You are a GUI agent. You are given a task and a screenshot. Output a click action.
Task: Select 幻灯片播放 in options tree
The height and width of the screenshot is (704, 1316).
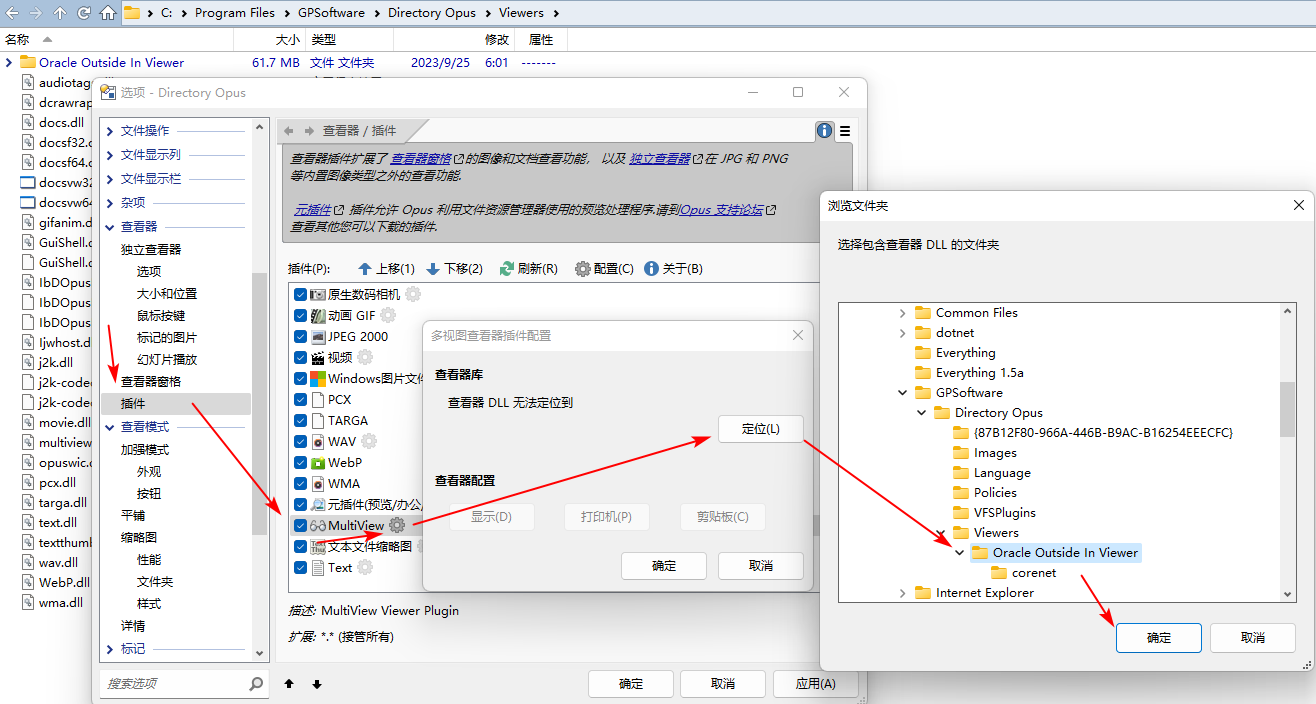(x=167, y=360)
